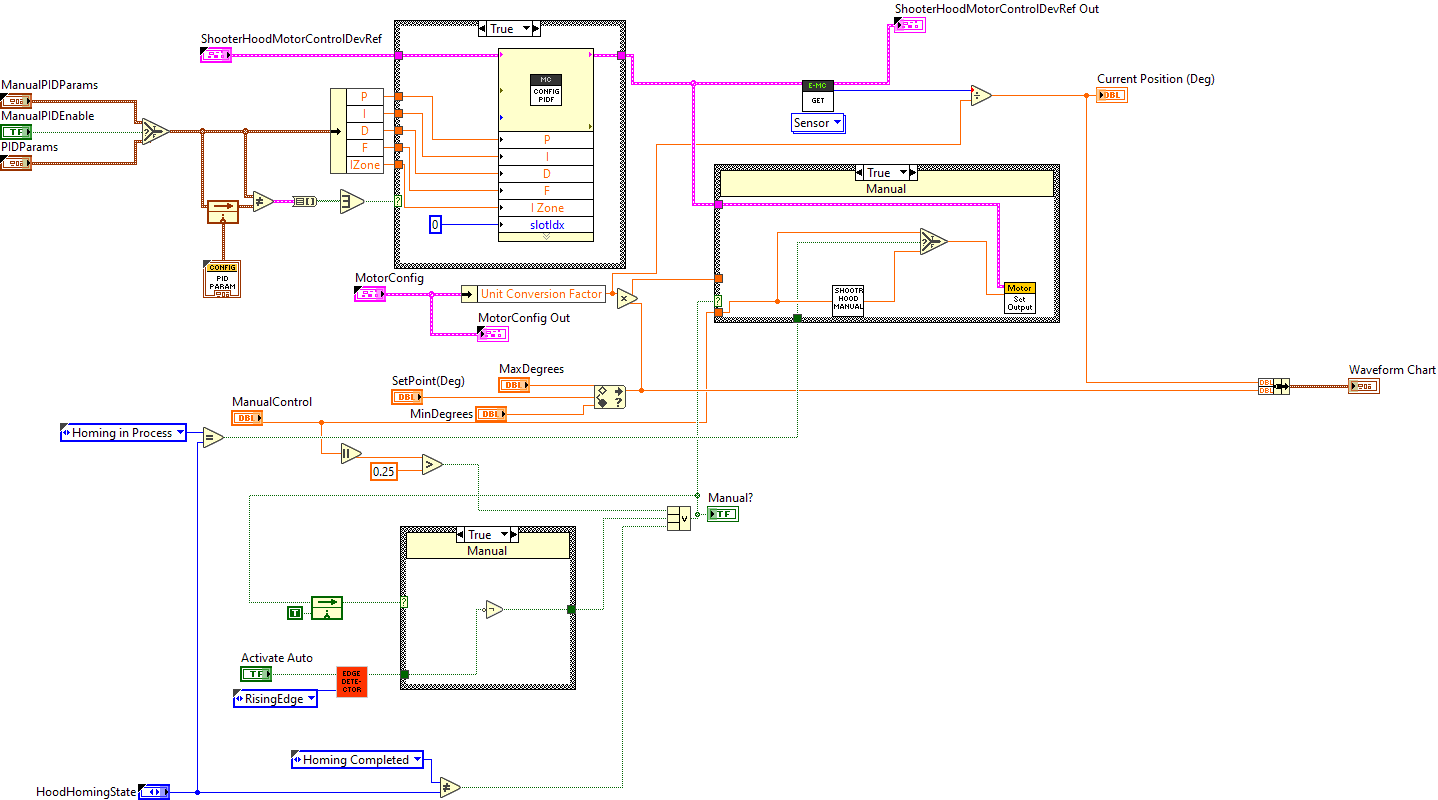Click the Activate Auto boolean control terminal
The height and width of the screenshot is (800, 1438).
point(256,674)
